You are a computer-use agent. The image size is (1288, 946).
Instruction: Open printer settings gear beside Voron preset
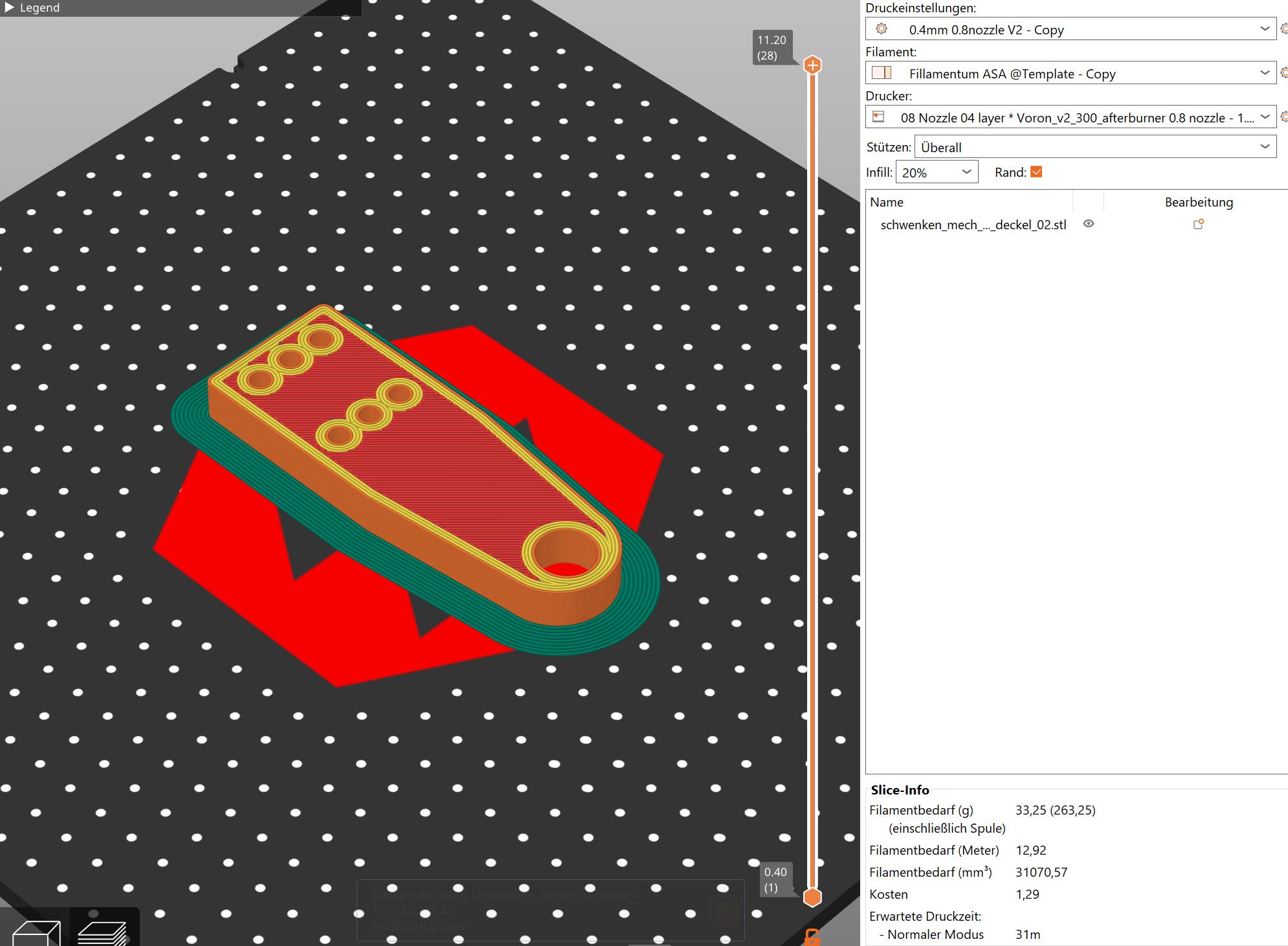(1283, 117)
